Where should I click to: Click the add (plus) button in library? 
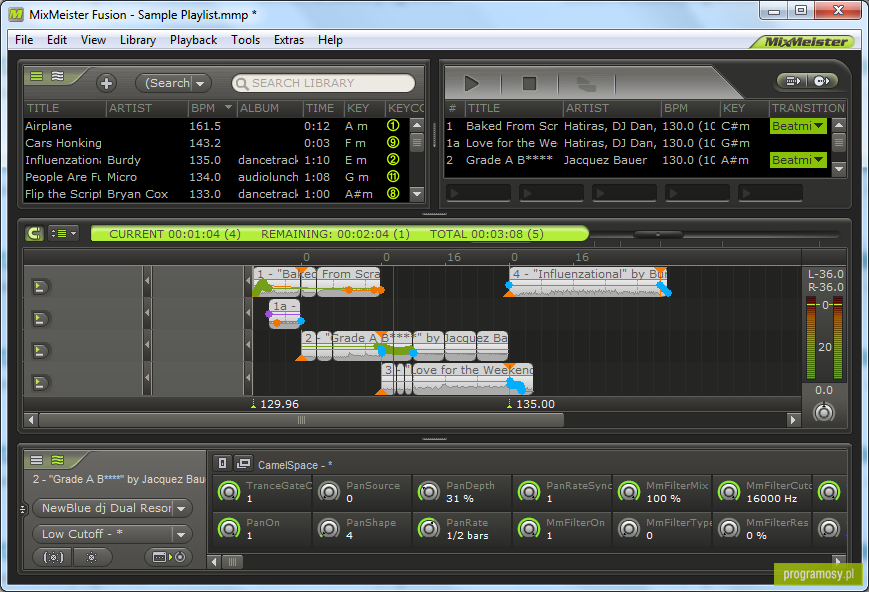click(x=106, y=83)
